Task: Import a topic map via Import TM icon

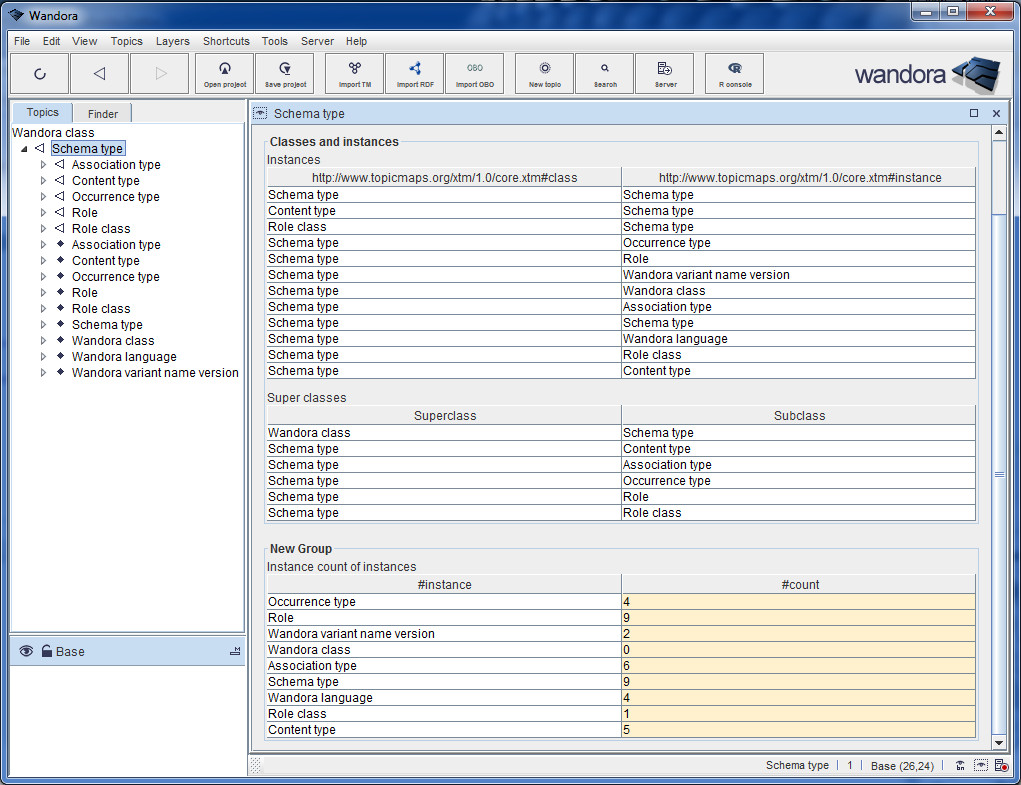Action: pyautogui.click(x=354, y=73)
